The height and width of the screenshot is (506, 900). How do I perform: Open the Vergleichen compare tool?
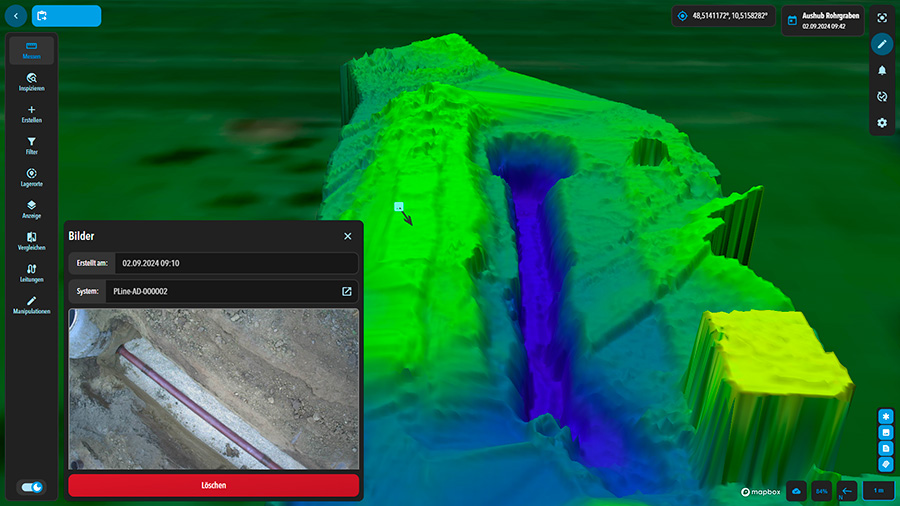tap(31, 241)
